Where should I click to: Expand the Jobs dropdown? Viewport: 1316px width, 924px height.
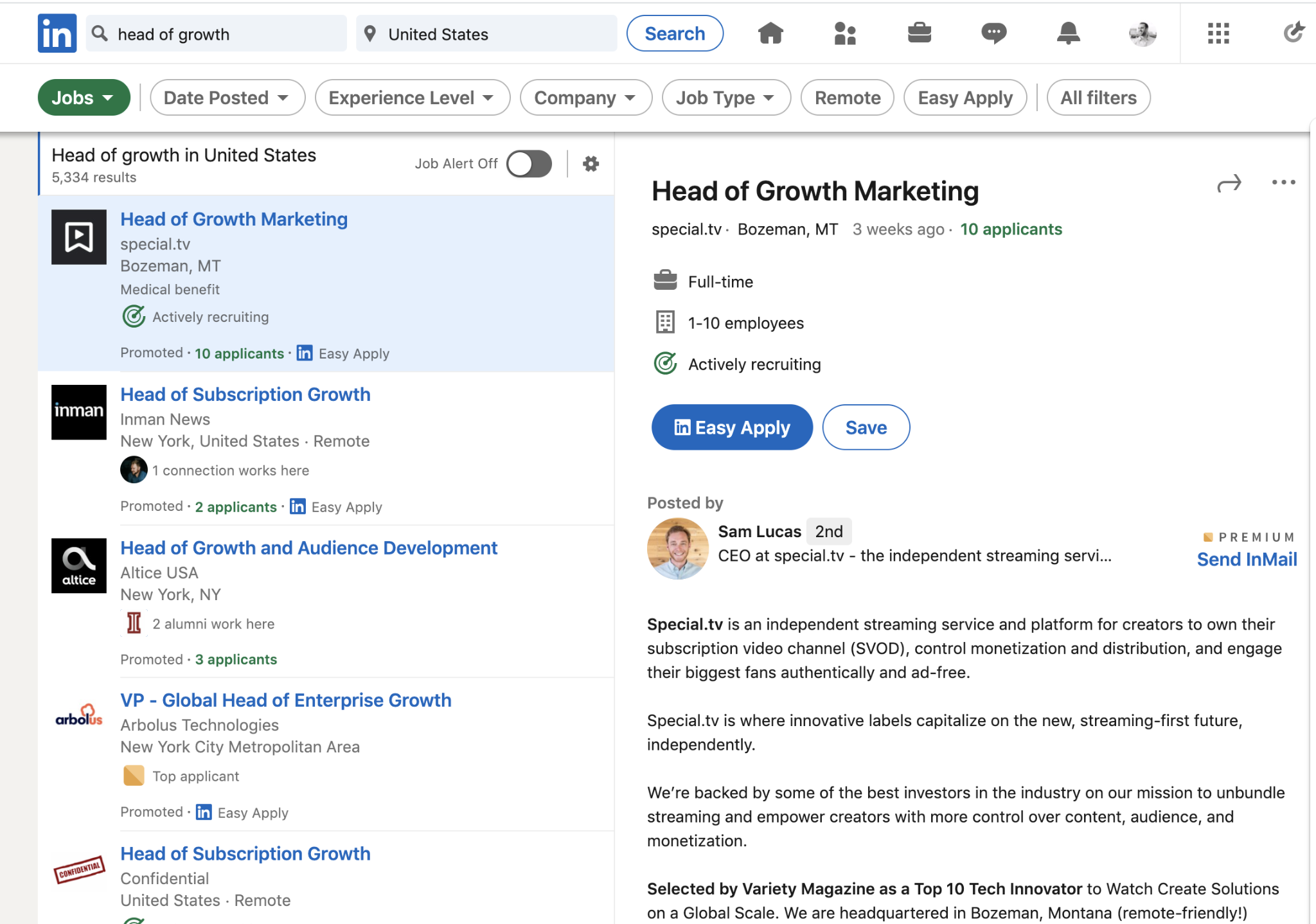point(84,98)
